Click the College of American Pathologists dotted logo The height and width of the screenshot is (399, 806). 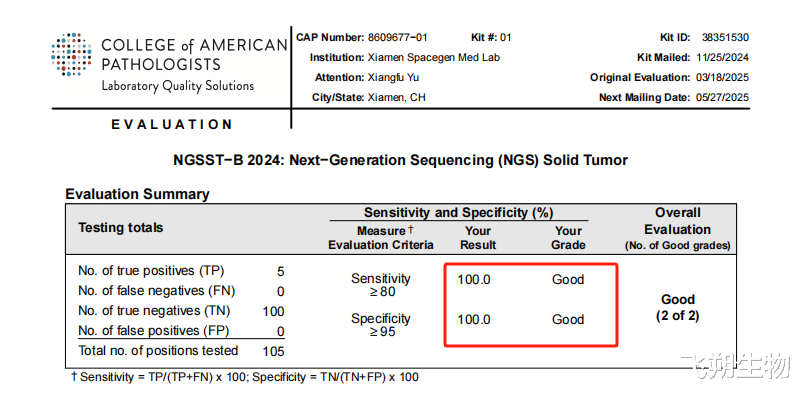coord(71,55)
